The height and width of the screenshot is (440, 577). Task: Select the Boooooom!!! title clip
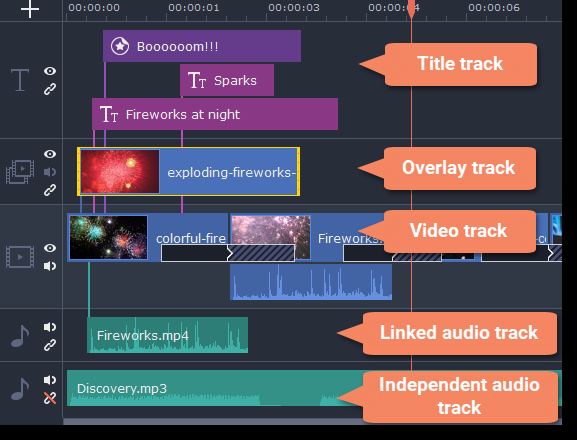(x=202, y=46)
